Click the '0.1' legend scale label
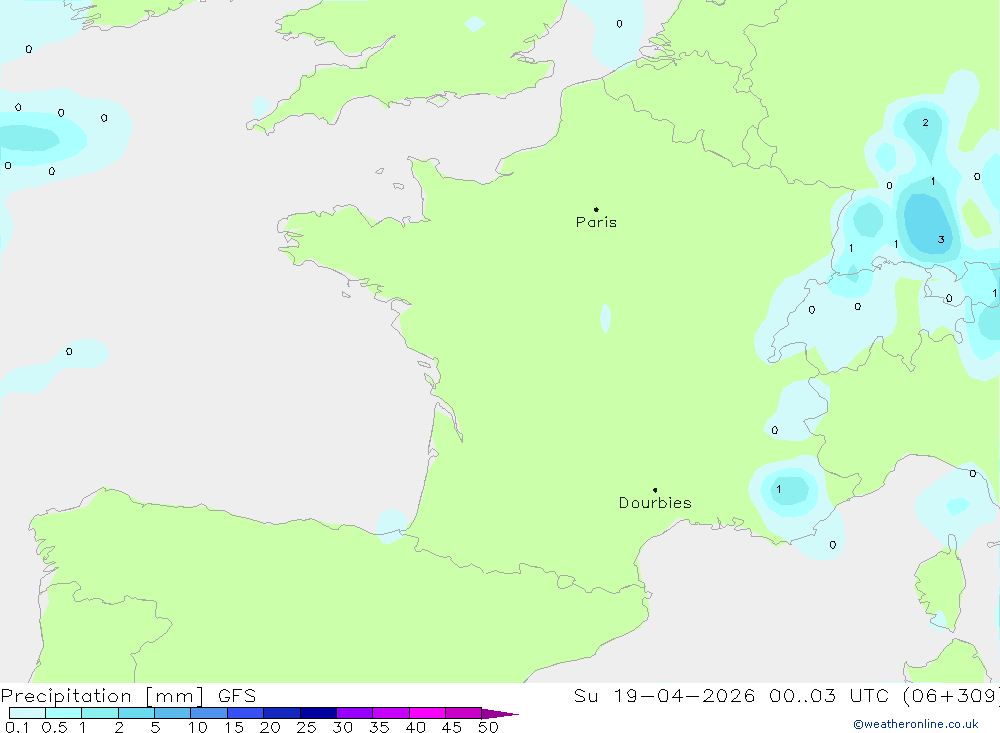 point(17,727)
